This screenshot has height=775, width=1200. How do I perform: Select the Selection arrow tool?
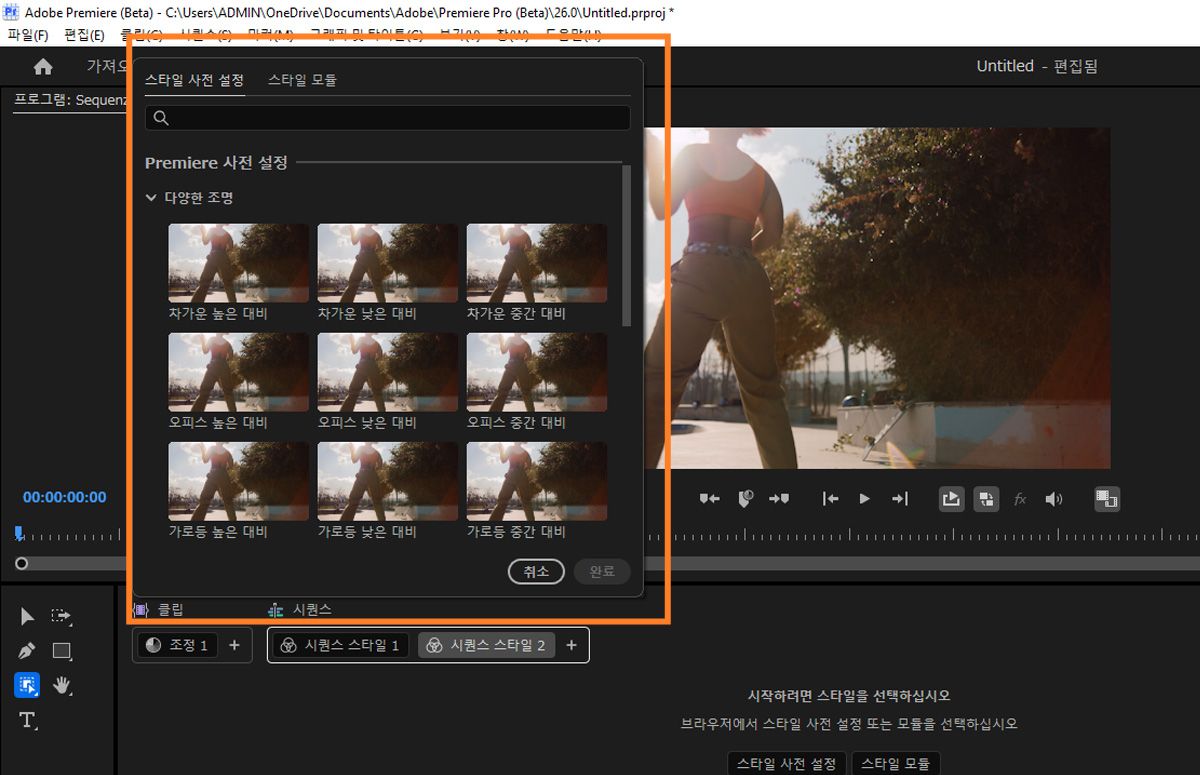pos(27,616)
